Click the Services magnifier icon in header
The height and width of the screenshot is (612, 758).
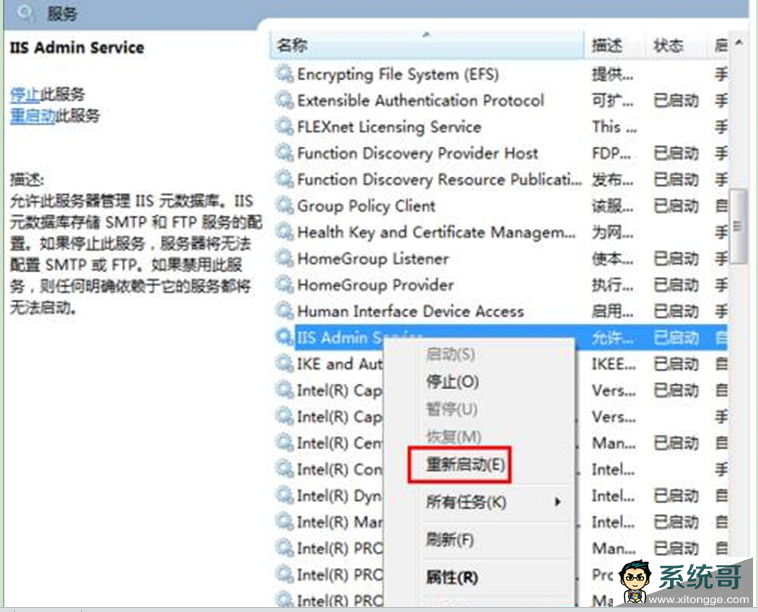[x=25, y=12]
